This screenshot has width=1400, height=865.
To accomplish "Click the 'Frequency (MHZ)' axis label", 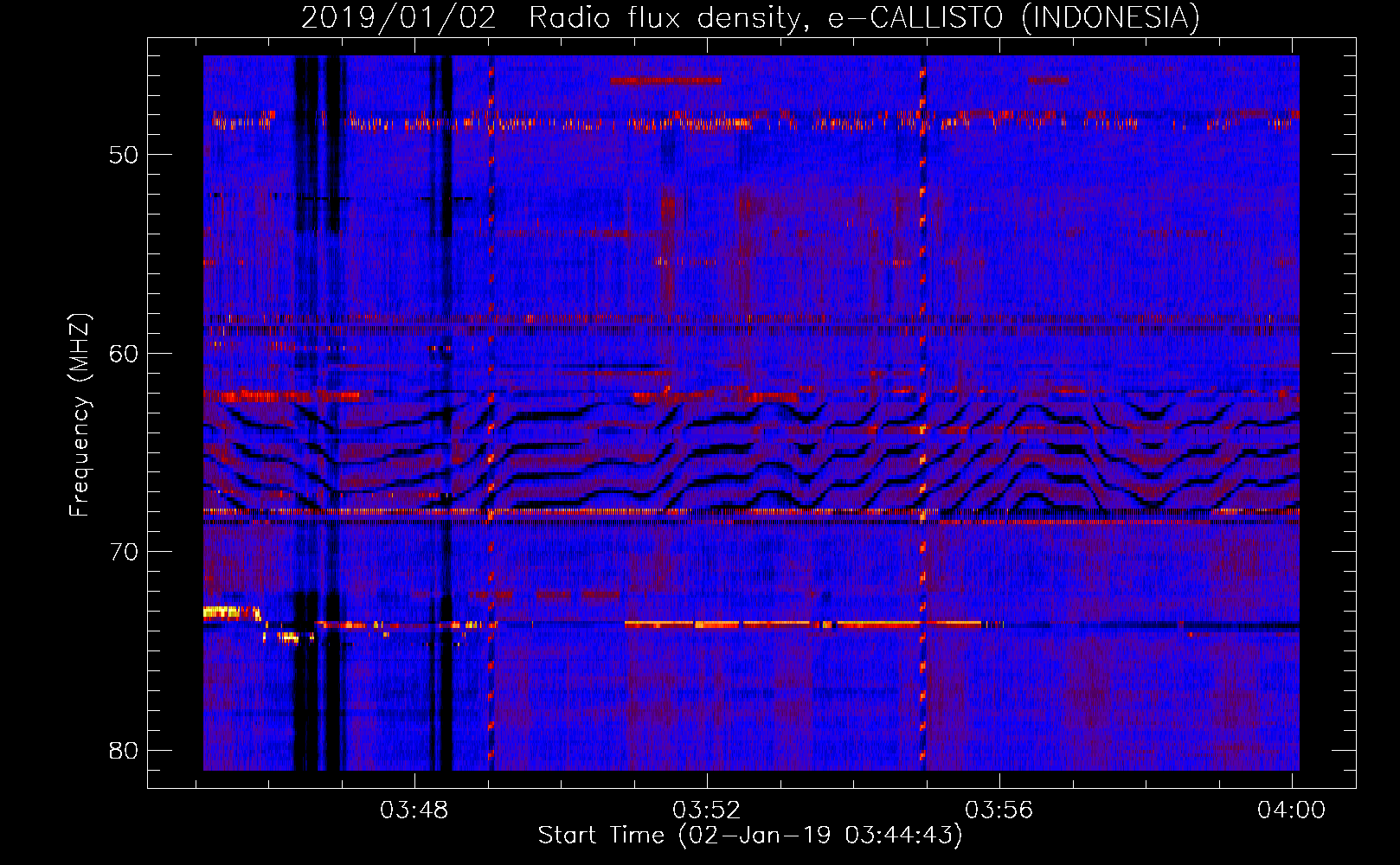I will click(x=80, y=415).
